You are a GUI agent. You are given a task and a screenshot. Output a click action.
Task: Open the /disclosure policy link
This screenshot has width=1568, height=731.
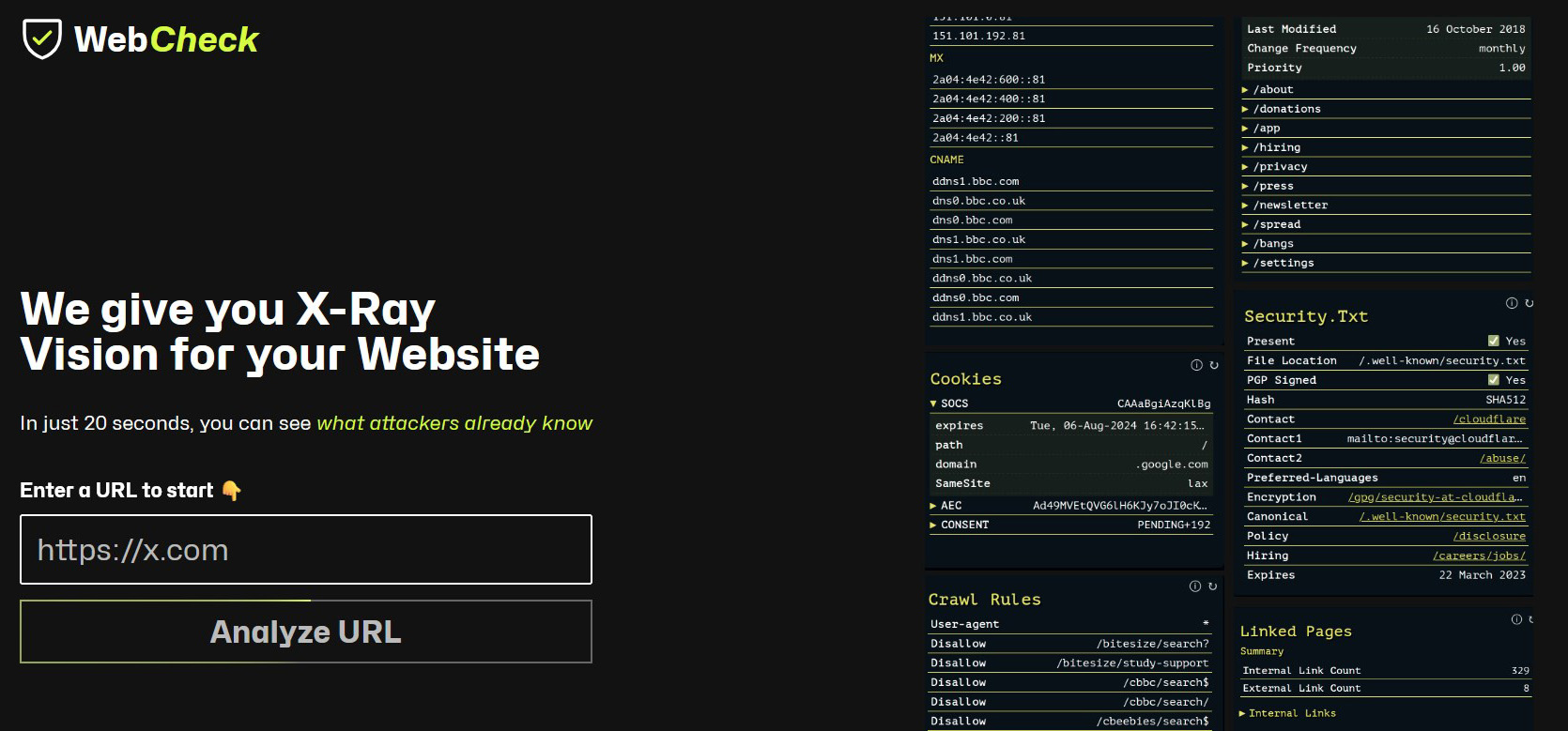tap(1489, 536)
